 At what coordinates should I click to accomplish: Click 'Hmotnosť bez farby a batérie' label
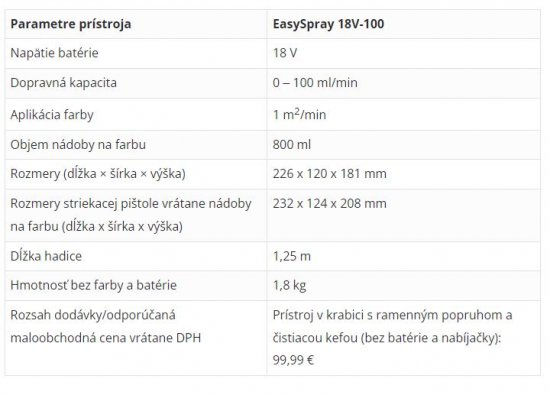[93, 286]
